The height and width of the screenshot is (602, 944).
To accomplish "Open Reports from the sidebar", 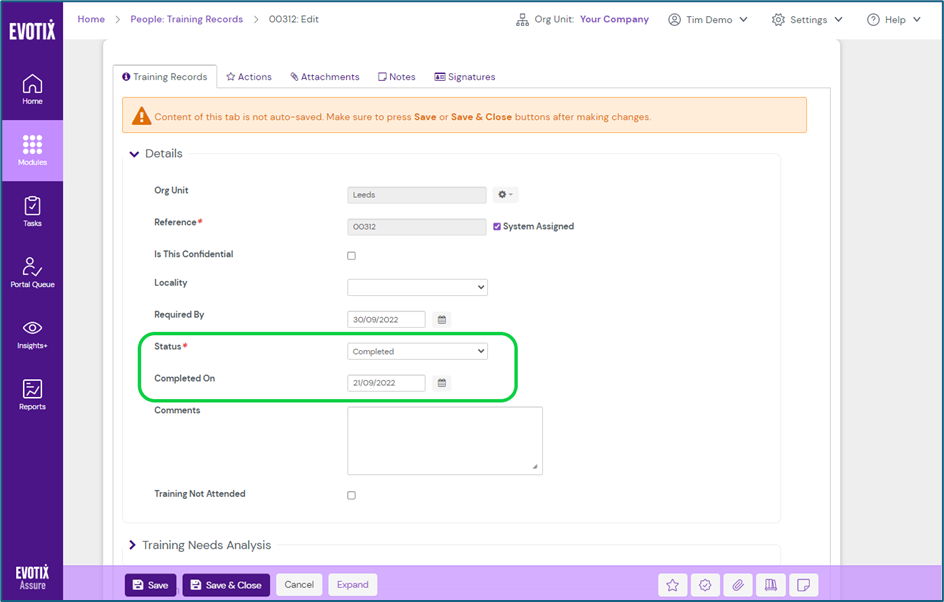I will (x=32, y=394).
